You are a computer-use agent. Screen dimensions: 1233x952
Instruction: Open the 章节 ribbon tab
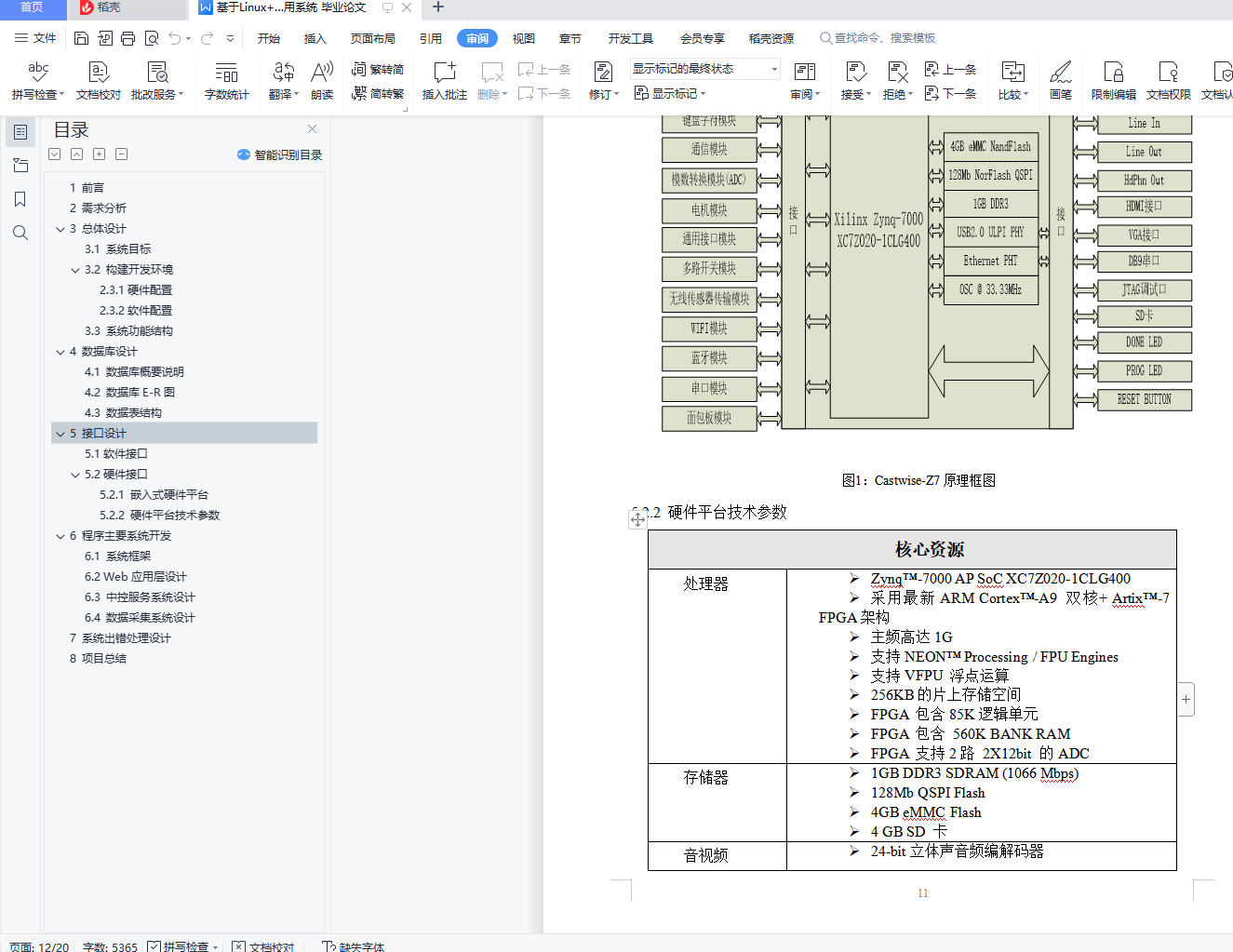click(570, 38)
